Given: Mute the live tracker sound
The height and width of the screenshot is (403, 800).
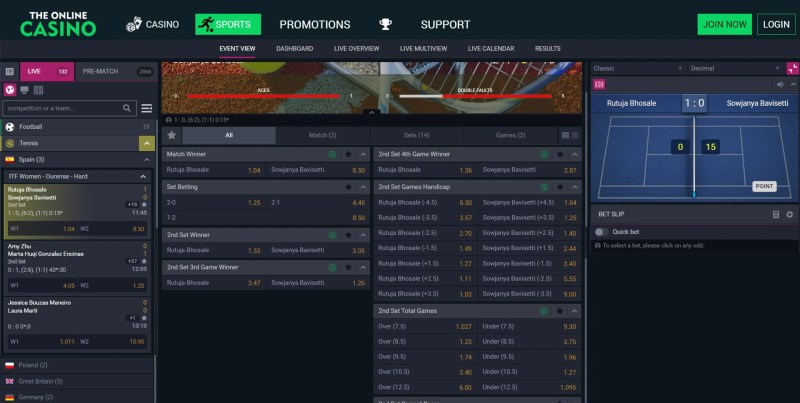Looking at the screenshot, I should (x=780, y=84).
